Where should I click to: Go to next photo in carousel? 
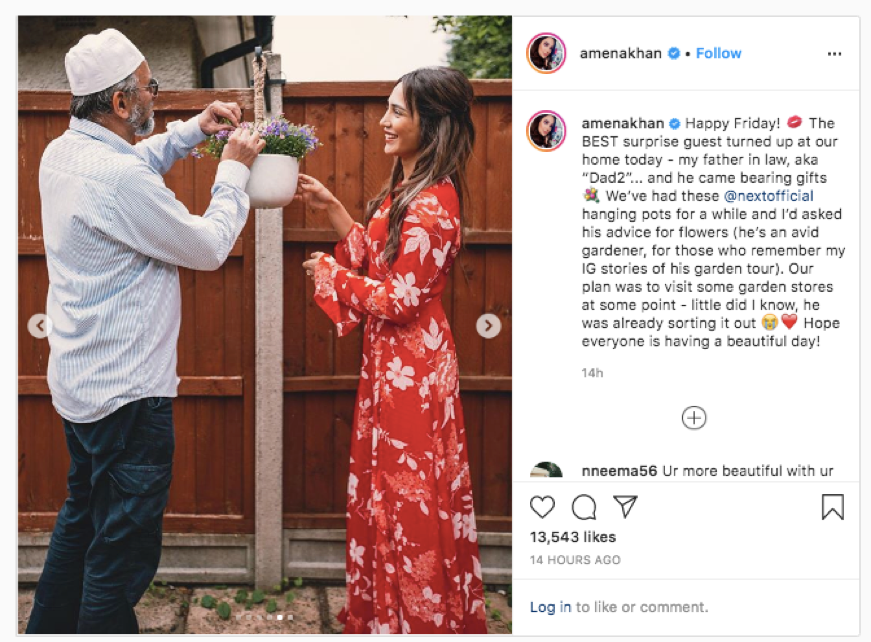click(488, 326)
